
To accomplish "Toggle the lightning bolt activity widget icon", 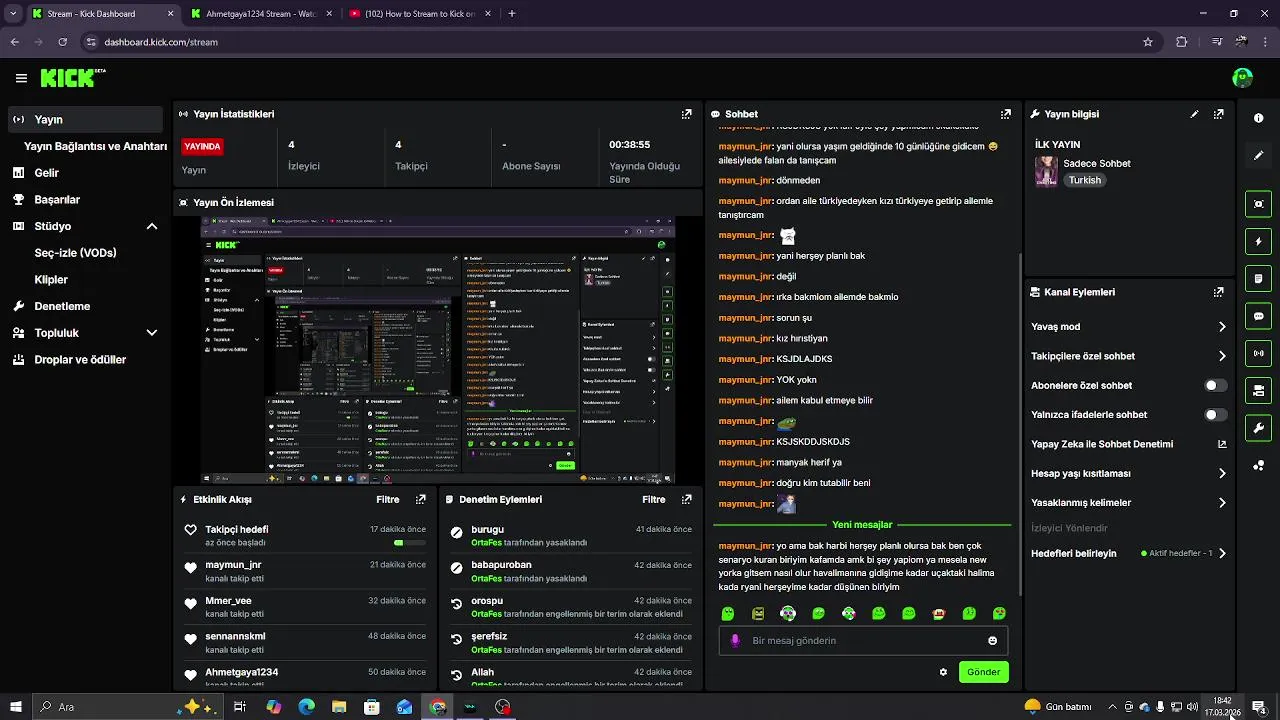I will pos(1258,241).
